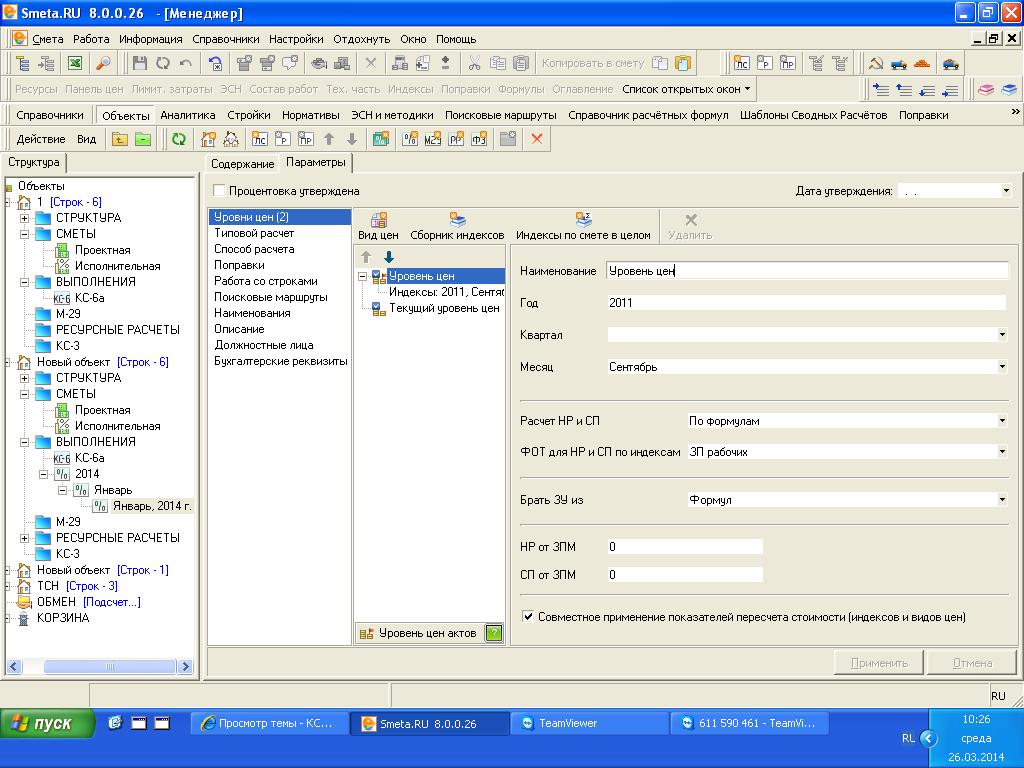The height and width of the screenshot is (768, 1024).
Task: Open Сборник индексов tool
Action: [457, 226]
